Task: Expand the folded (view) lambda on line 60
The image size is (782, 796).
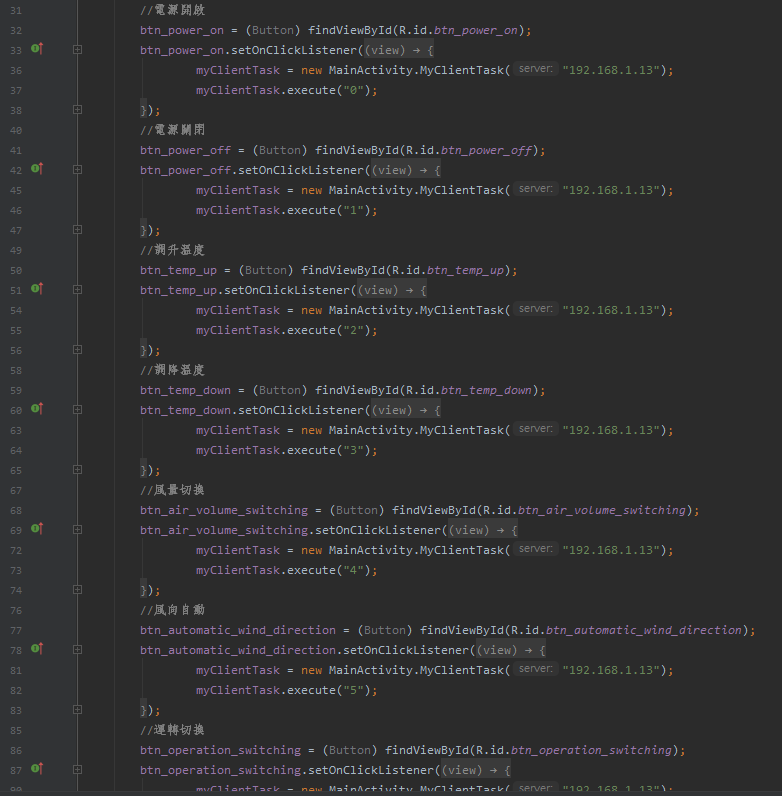Action: click(391, 410)
